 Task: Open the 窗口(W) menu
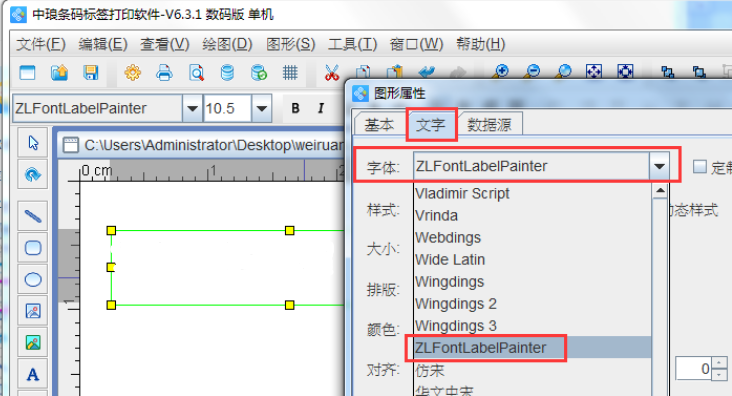tap(416, 44)
